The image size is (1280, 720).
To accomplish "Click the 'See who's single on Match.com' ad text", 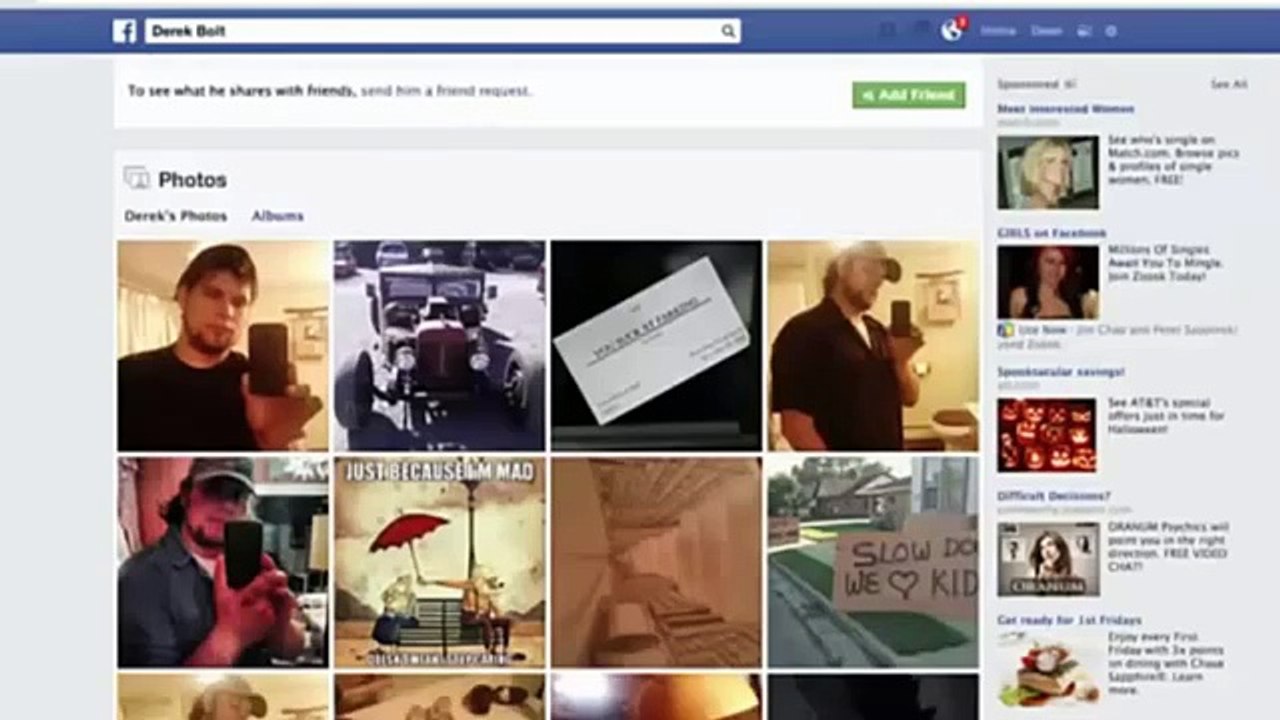I will (1174, 160).
